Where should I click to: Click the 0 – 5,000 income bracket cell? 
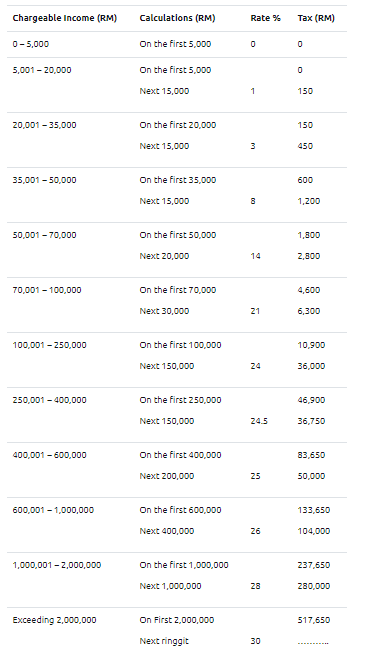tap(30, 44)
